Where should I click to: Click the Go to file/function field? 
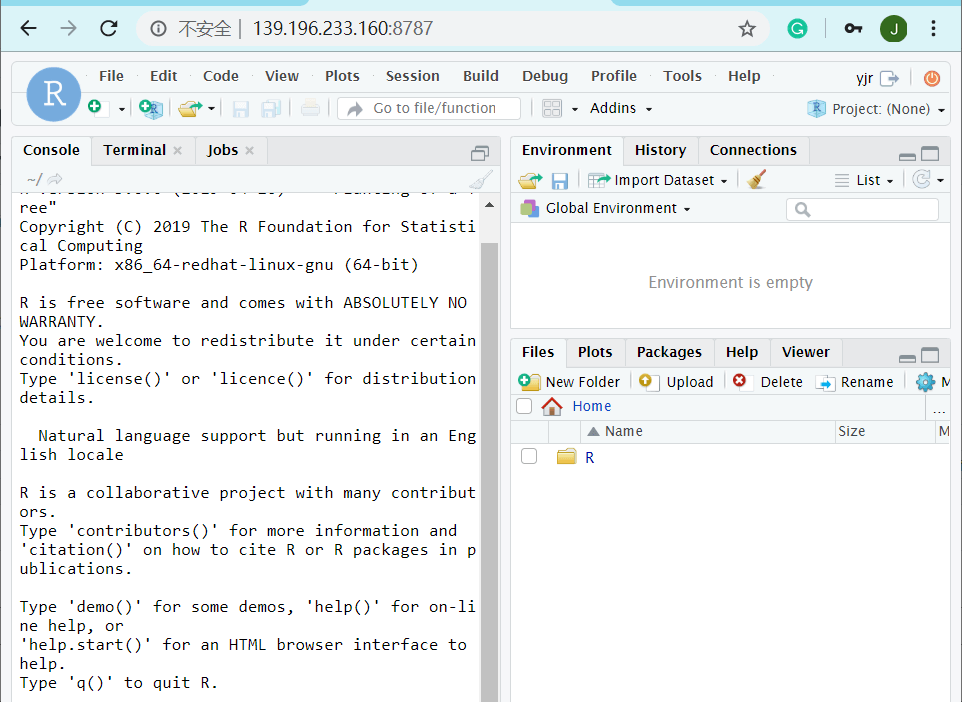click(x=432, y=108)
